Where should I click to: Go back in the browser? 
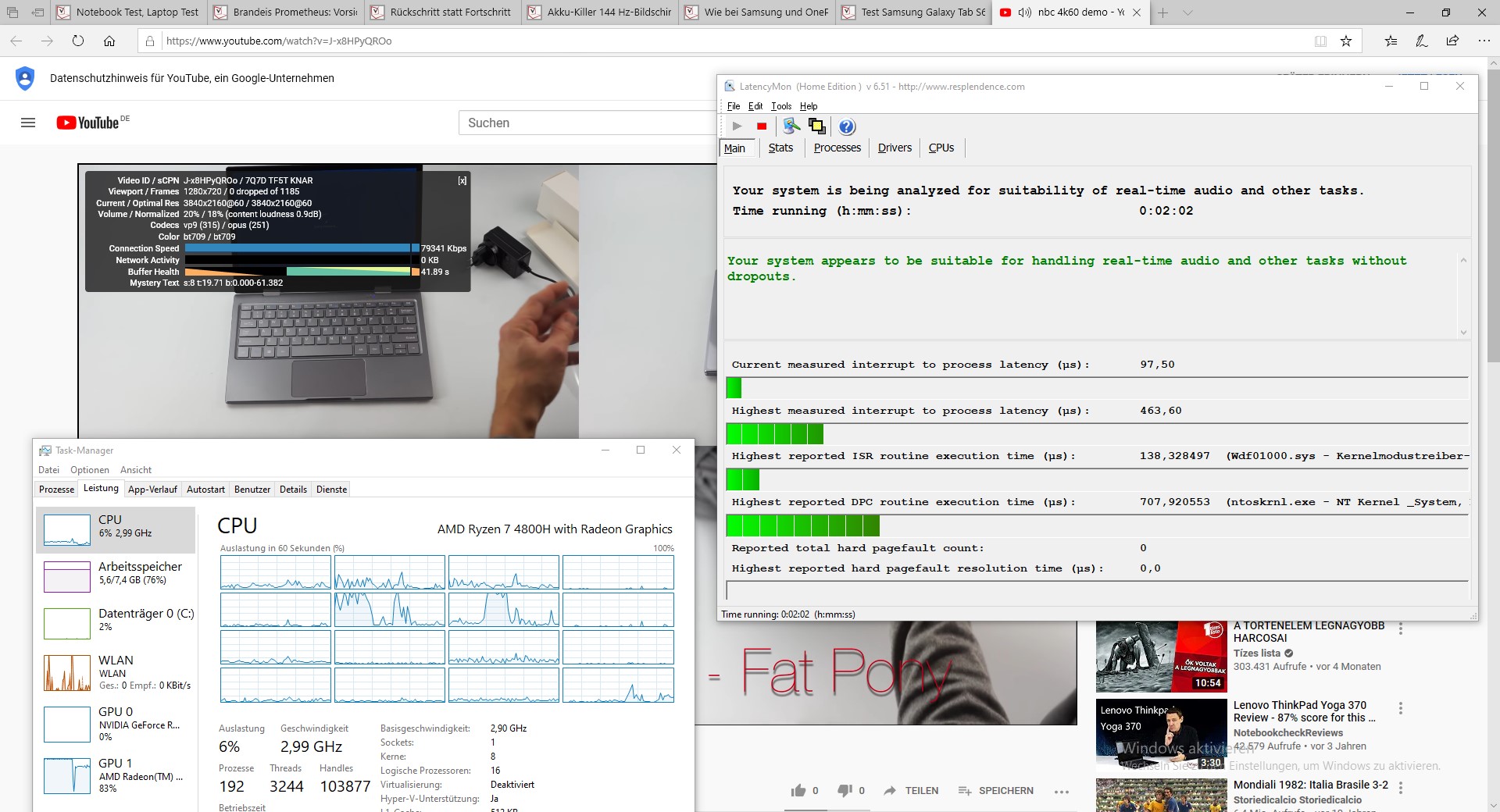pos(16,41)
